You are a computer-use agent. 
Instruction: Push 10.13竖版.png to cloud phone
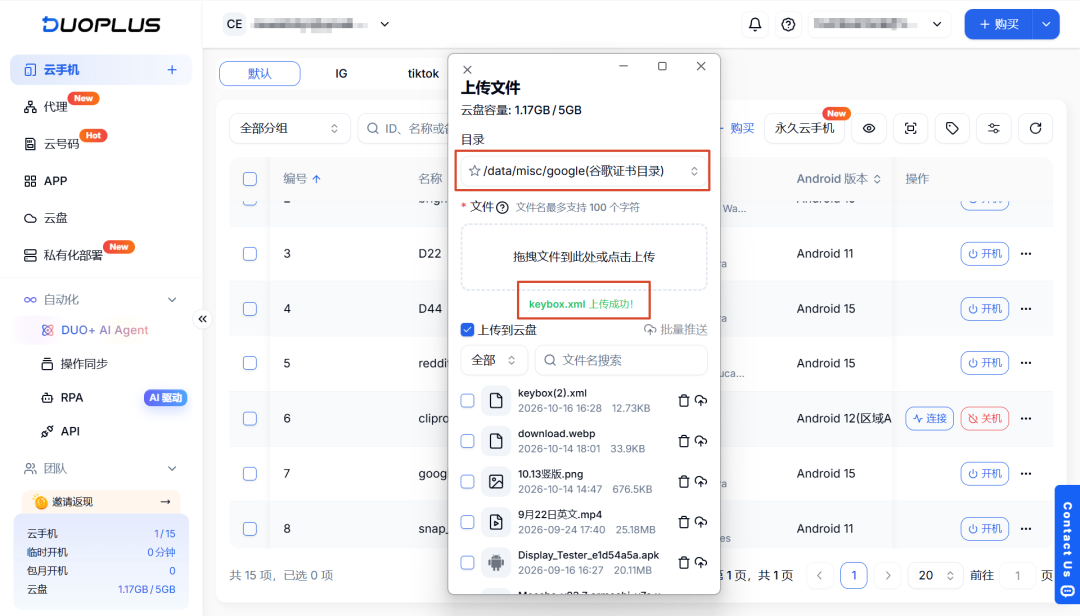coord(701,482)
